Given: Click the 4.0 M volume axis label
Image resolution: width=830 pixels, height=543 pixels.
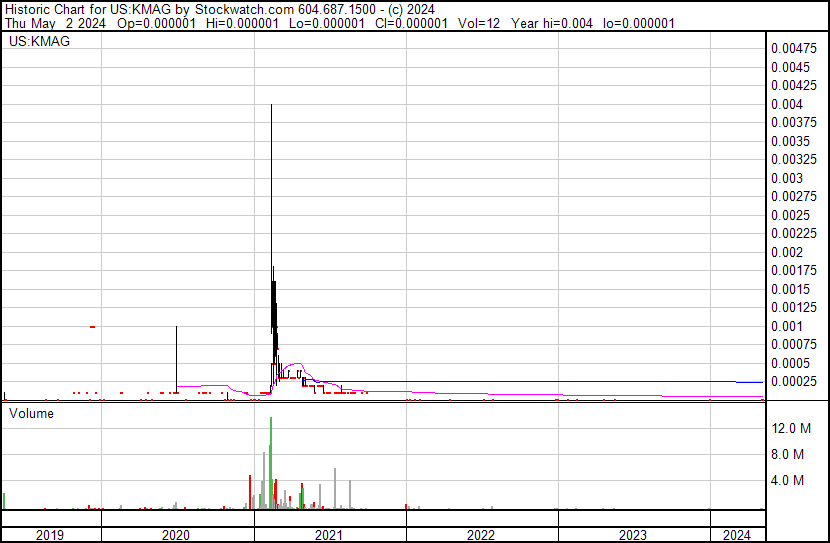Looking at the screenshot, I should 788,480.
